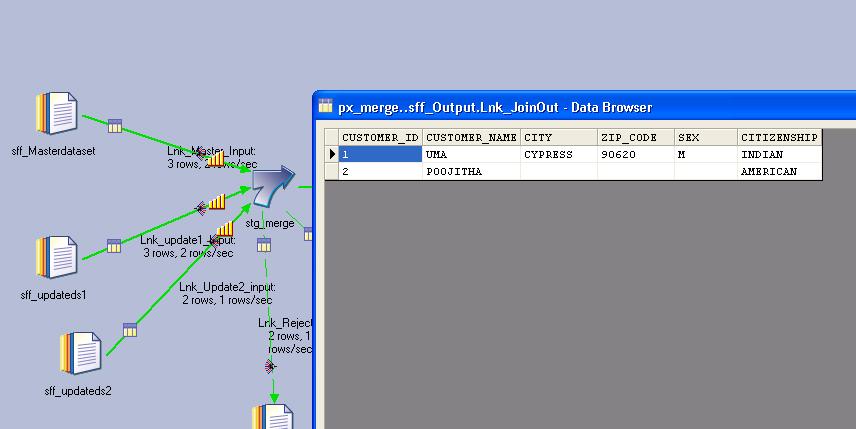Click the Data Browser title bar icon
856x429 pixels.
[325, 107]
